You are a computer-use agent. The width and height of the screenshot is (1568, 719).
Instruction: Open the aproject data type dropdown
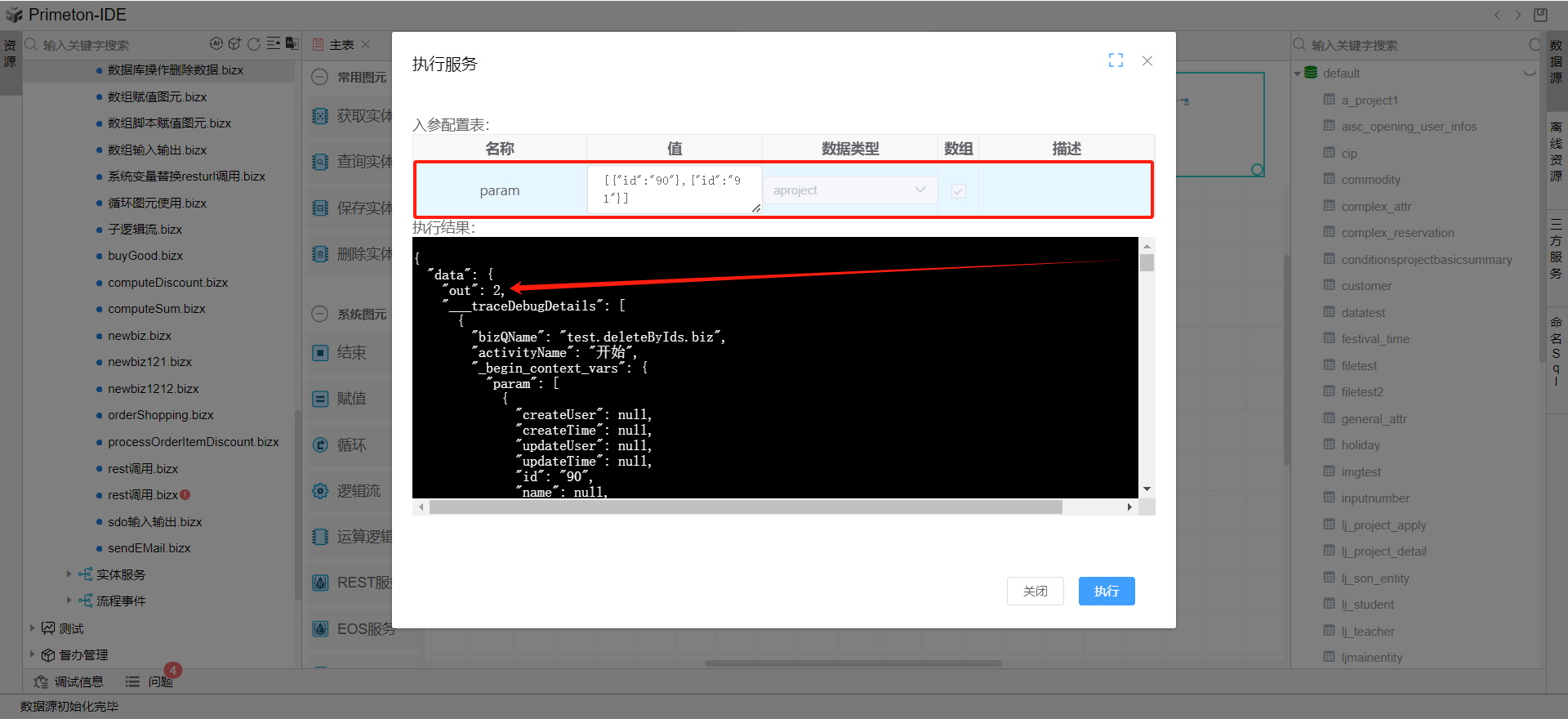pyautogui.click(x=849, y=190)
